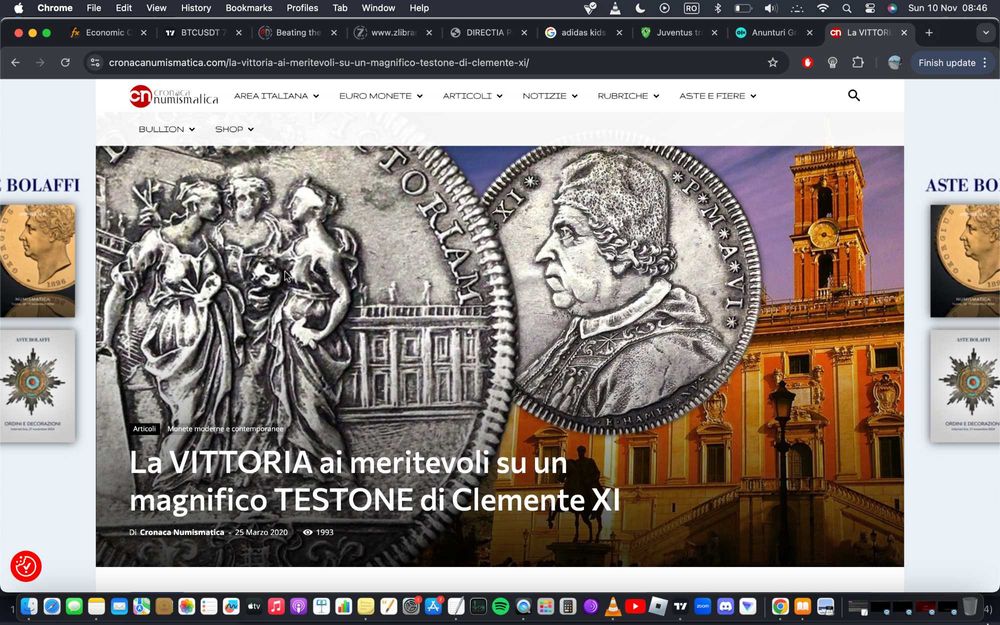This screenshot has height=625, width=1000.
Task: Expand BULLION menu
Action: pos(166,129)
